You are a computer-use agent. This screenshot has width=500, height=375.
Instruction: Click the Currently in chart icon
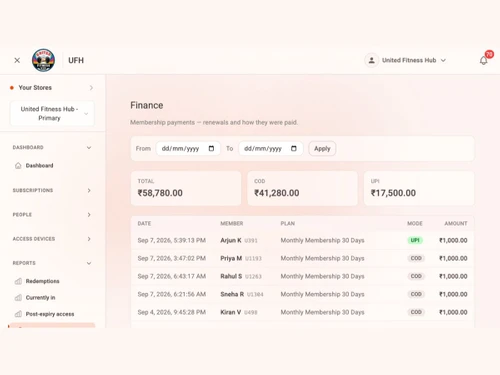point(18,297)
